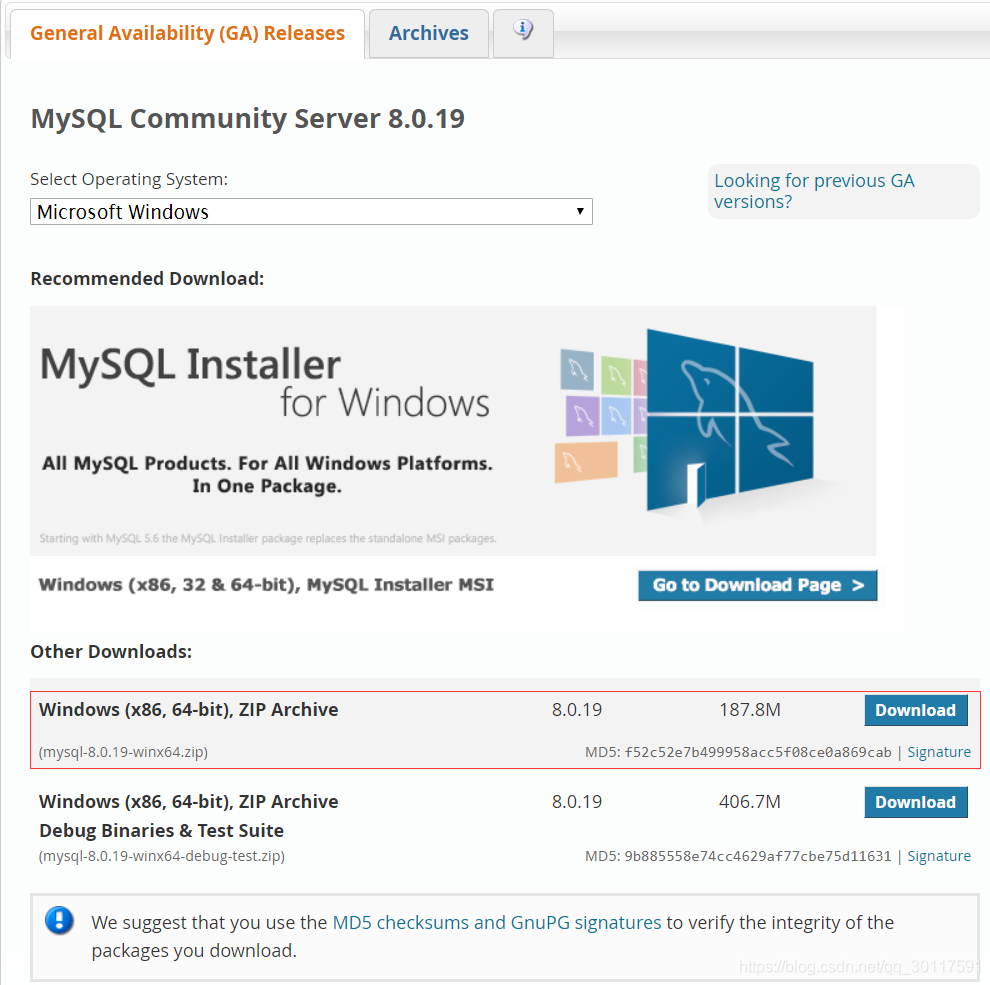This screenshot has height=985, width=990.
Task: Click Signature link for the debug-test archive
Action: point(939,855)
